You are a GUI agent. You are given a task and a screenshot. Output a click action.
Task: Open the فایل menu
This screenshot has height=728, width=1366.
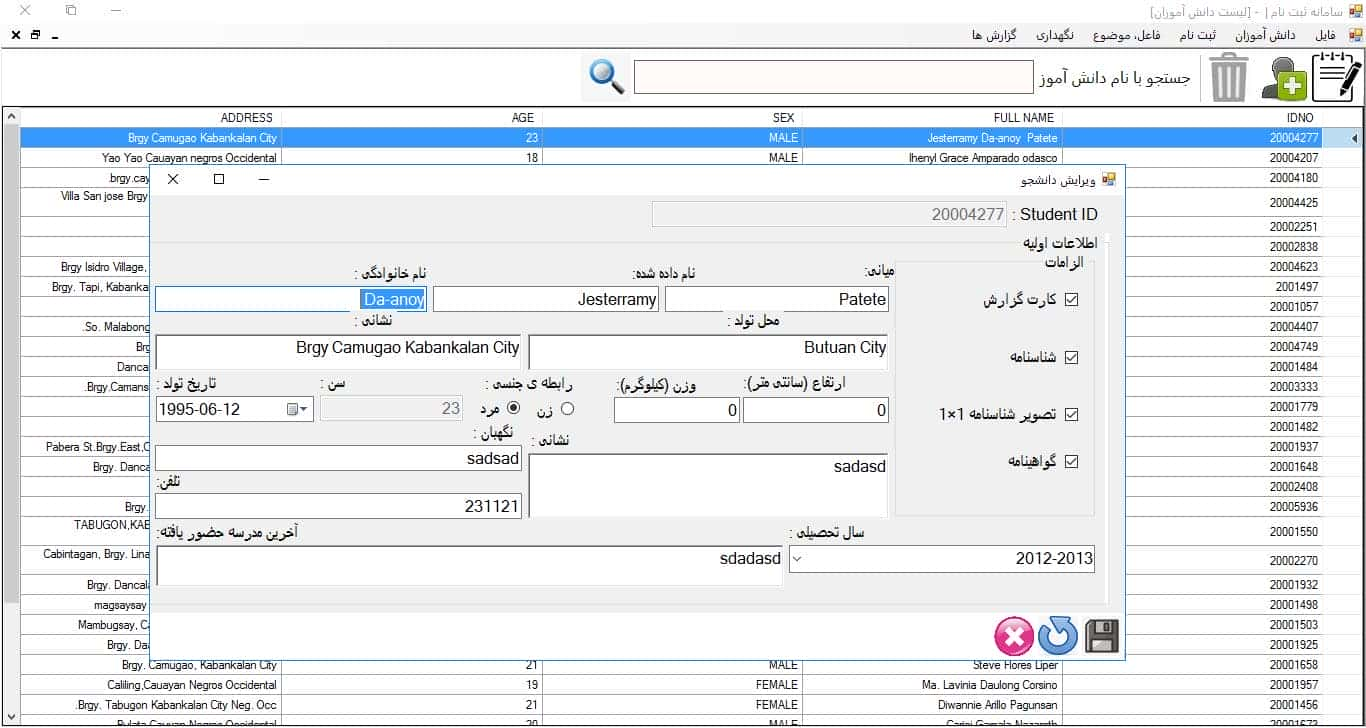coord(1326,35)
